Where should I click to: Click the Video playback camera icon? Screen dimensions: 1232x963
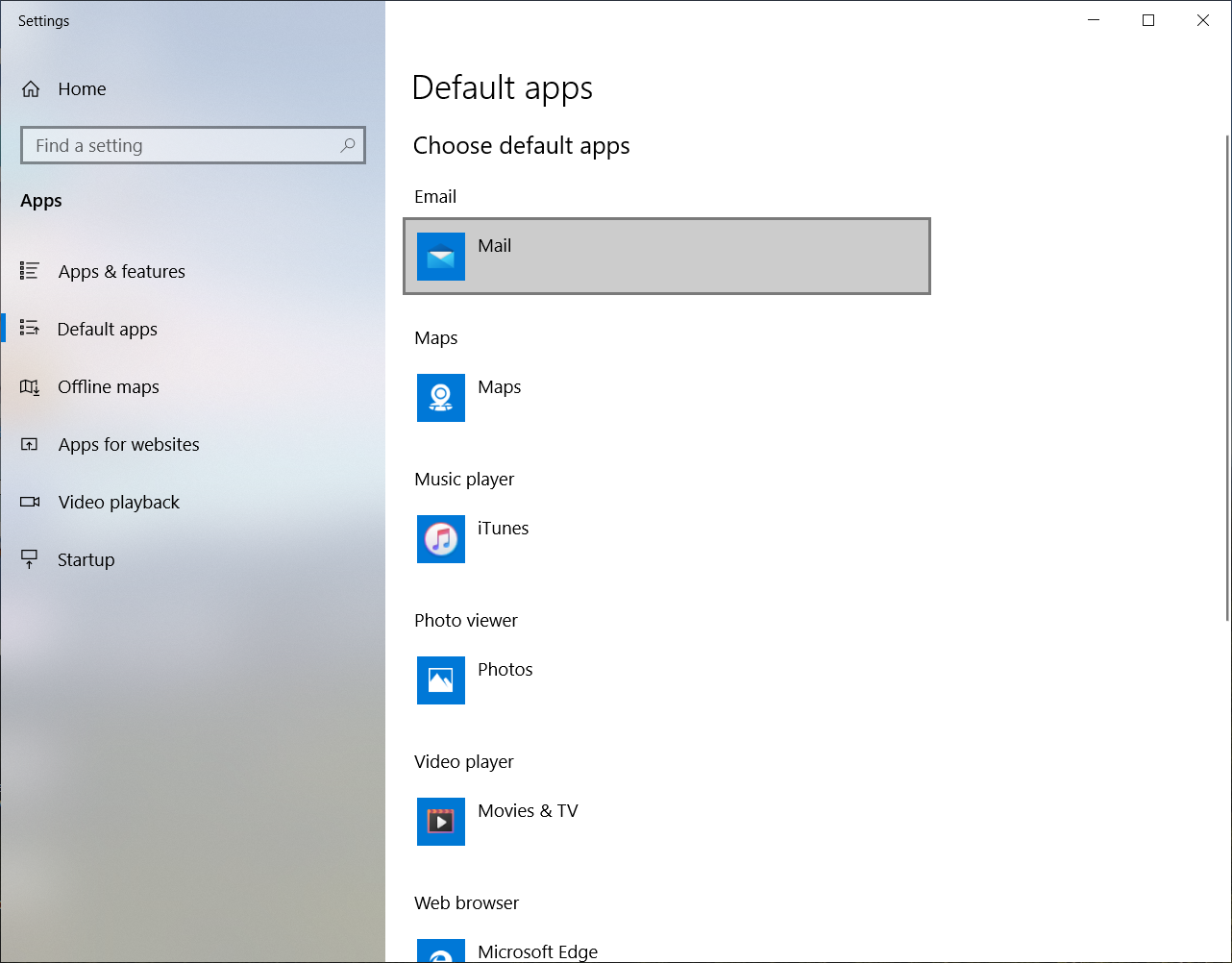tap(30, 502)
